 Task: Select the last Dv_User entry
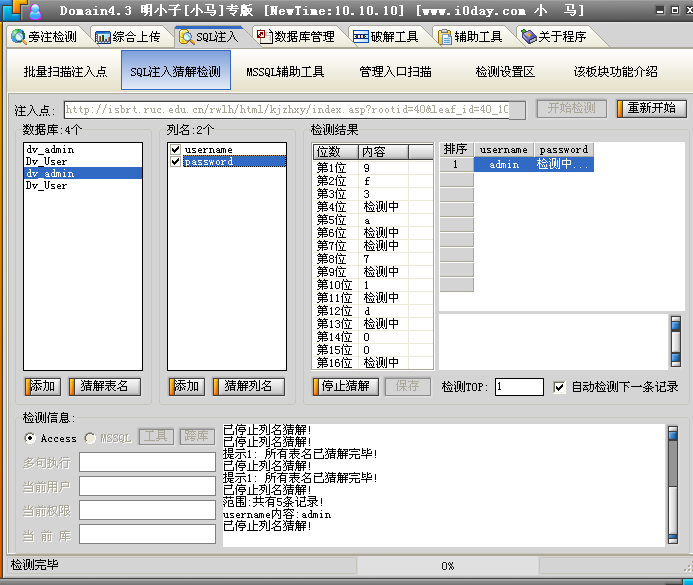click(x=83, y=186)
